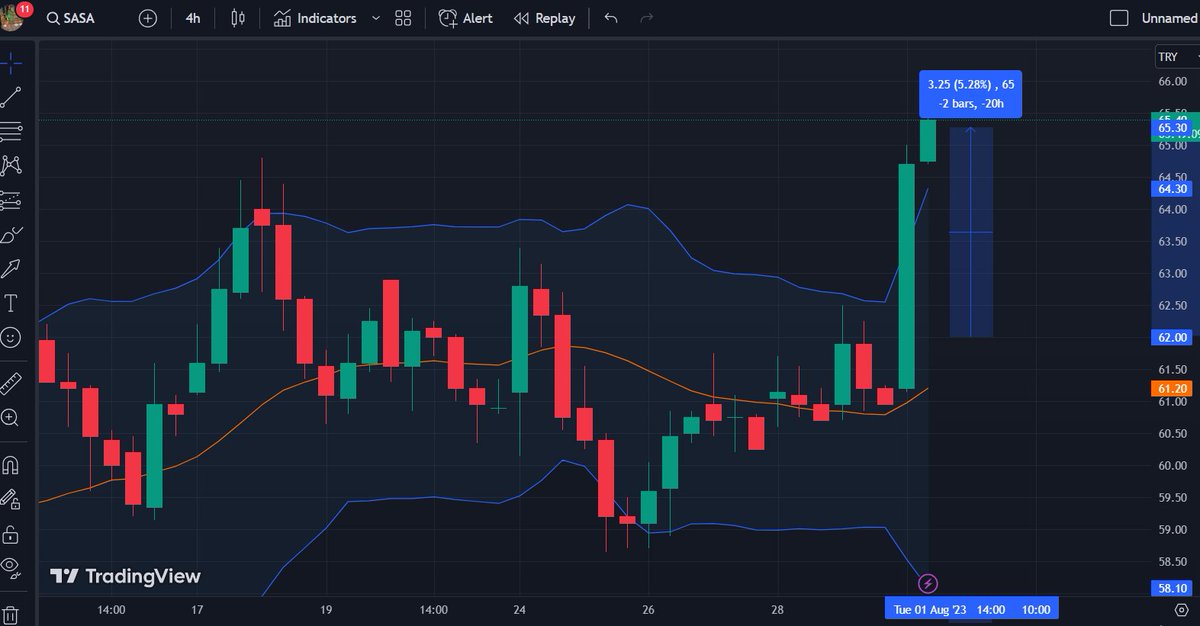This screenshot has width=1200, height=626.
Task: Click the 17 date on time axis
Action: [x=197, y=609]
